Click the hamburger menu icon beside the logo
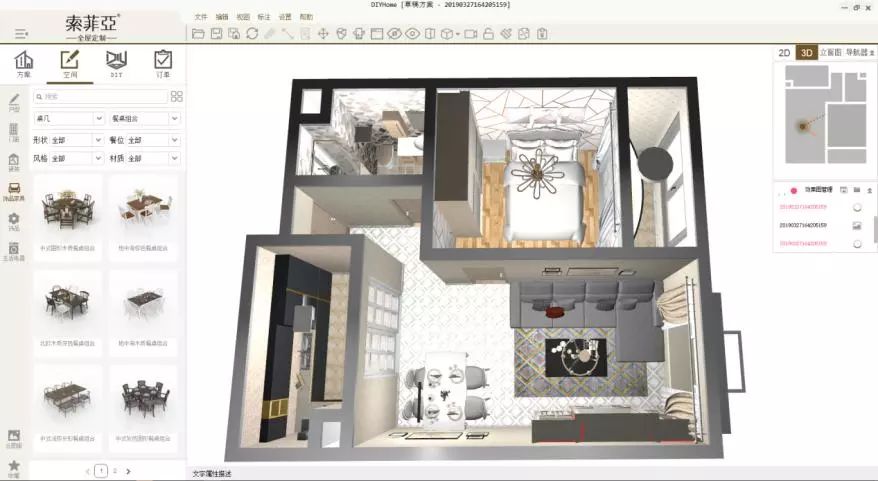 click(21, 34)
